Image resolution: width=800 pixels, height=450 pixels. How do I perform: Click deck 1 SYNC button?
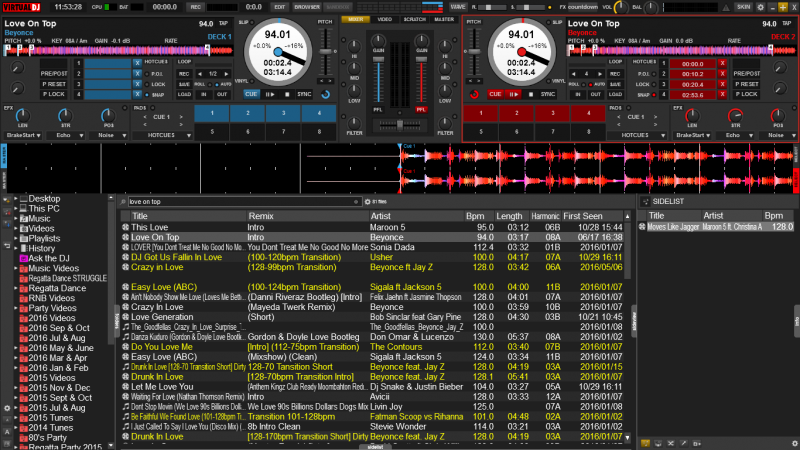click(304, 94)
